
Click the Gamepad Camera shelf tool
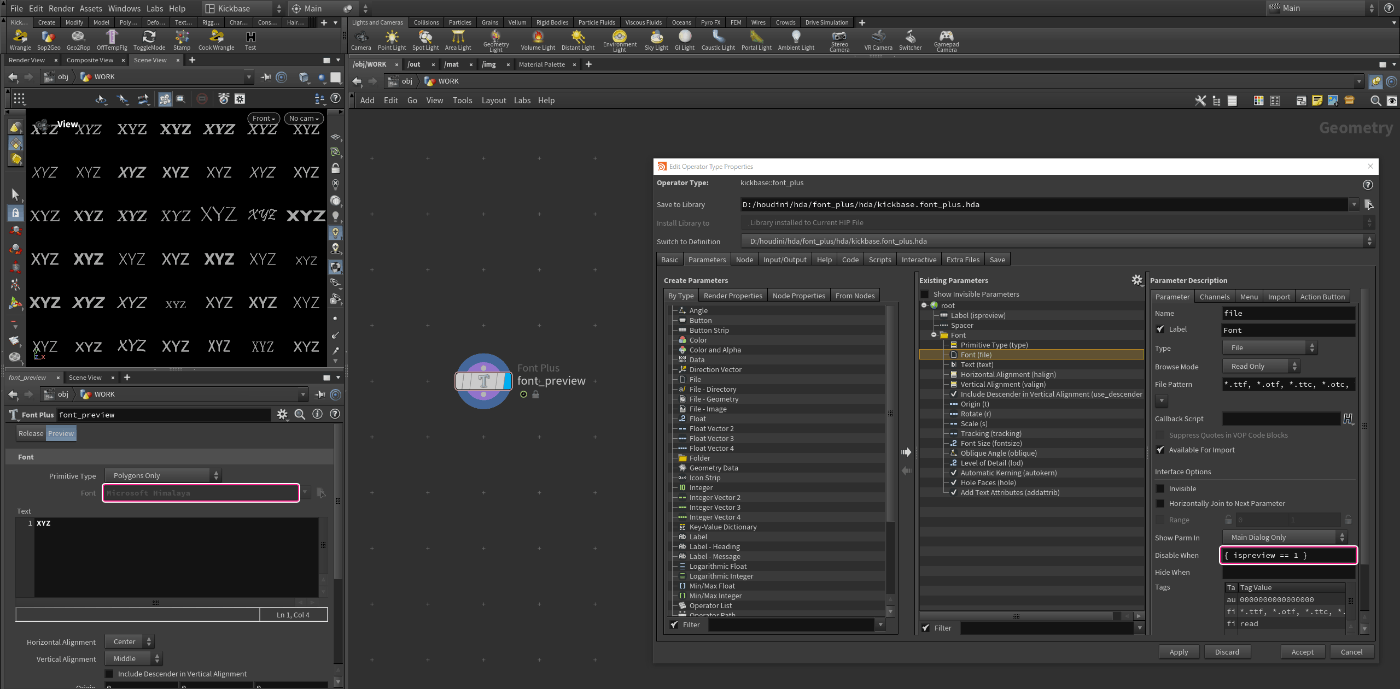[945, 40]
